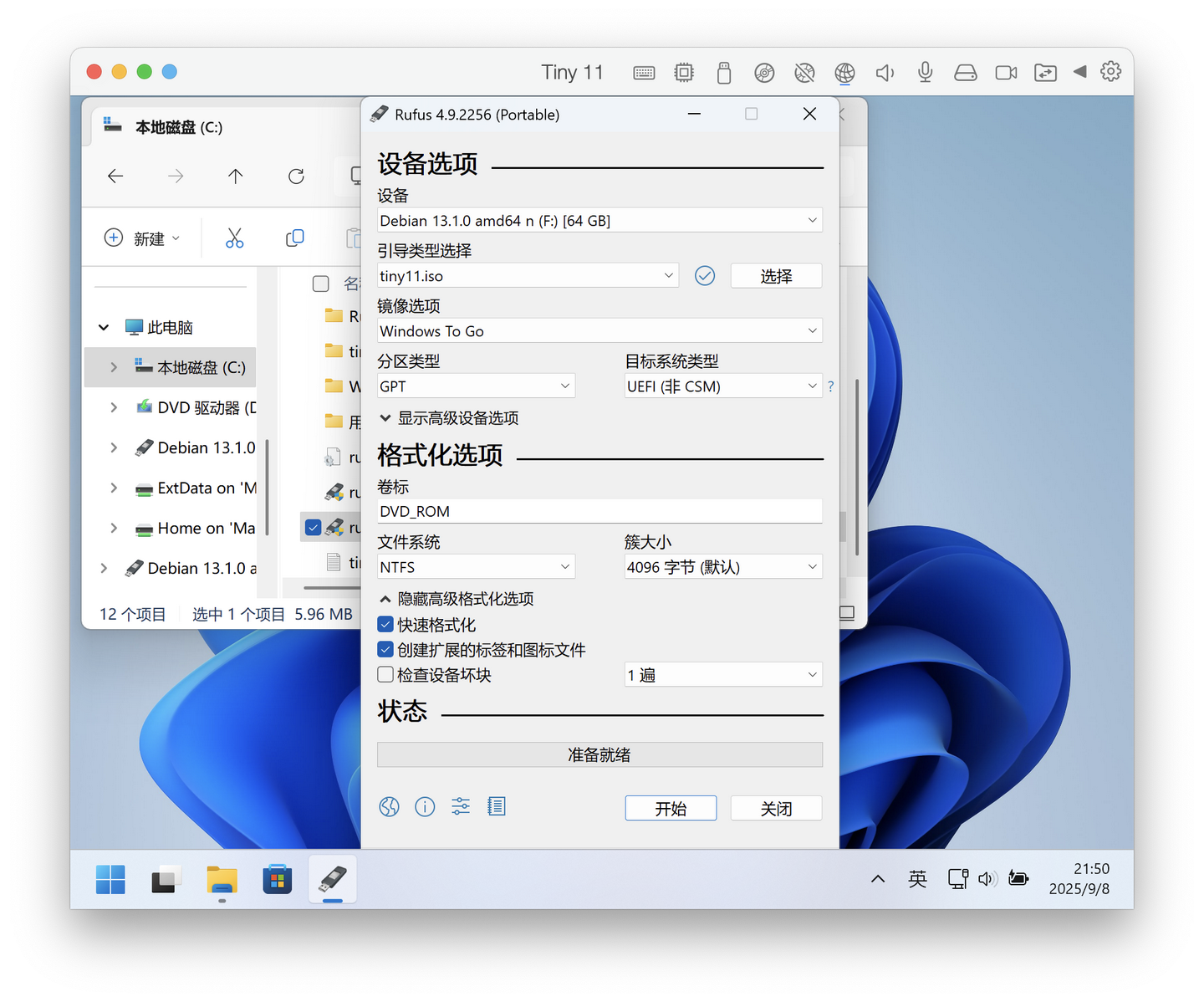Image resolution: width=1204 pixels, height=1002 pixels.
Task: Click the checksum checkmark icon beside tiny11.iso
Action: click(x=705, y=276)
